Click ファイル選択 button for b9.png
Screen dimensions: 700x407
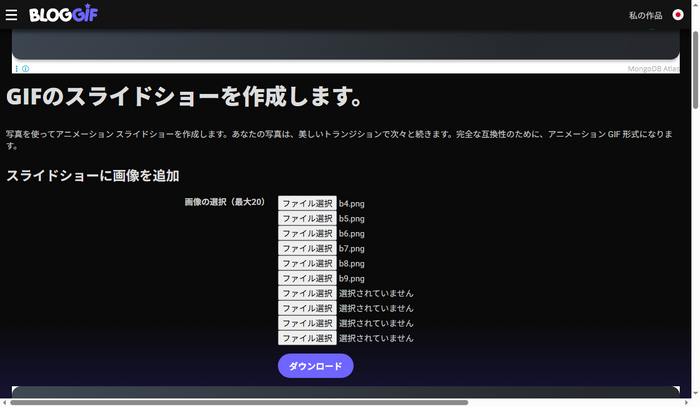307,278
